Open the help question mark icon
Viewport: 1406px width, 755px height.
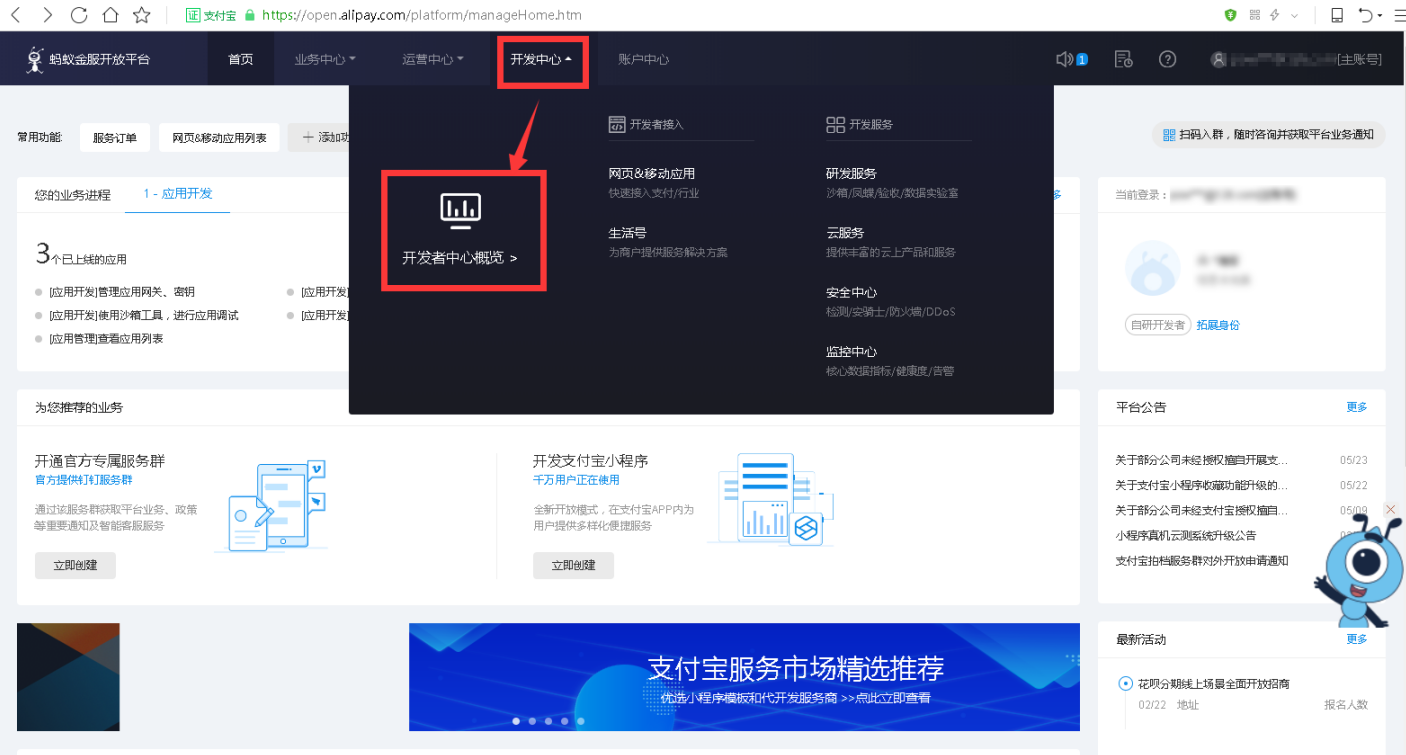(1167, 59)
